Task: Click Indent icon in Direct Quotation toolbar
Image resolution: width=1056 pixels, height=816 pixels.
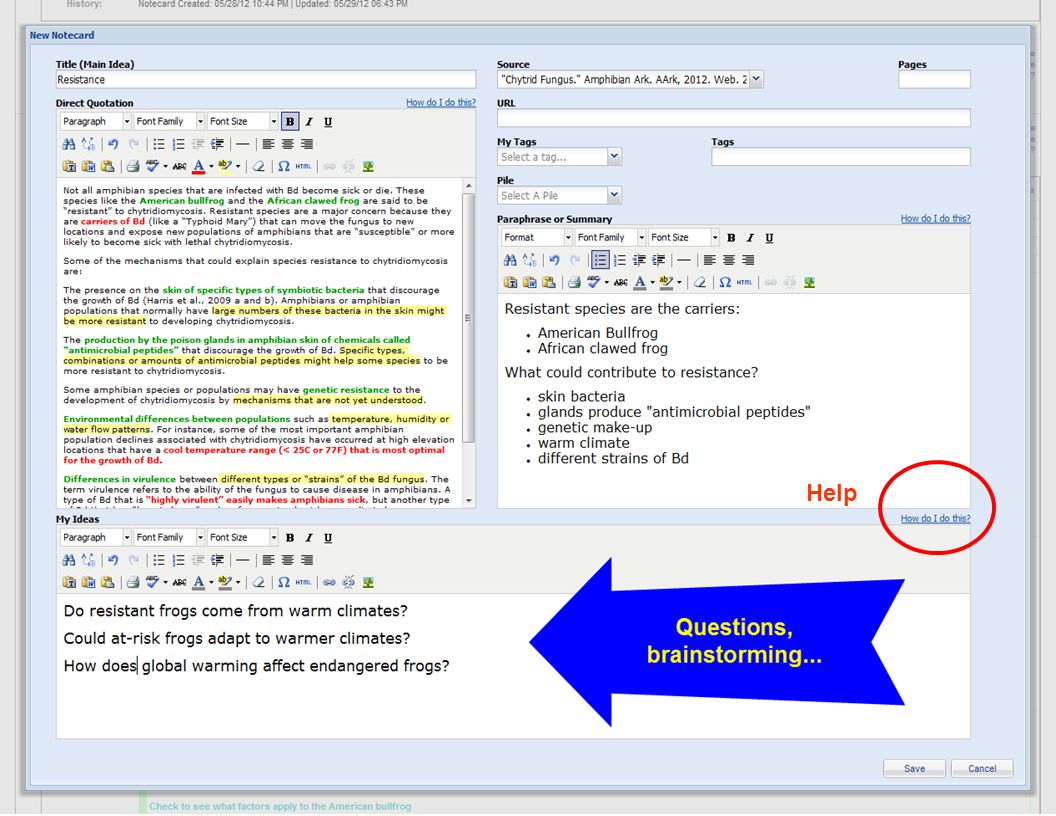Action: coord(217,144)
